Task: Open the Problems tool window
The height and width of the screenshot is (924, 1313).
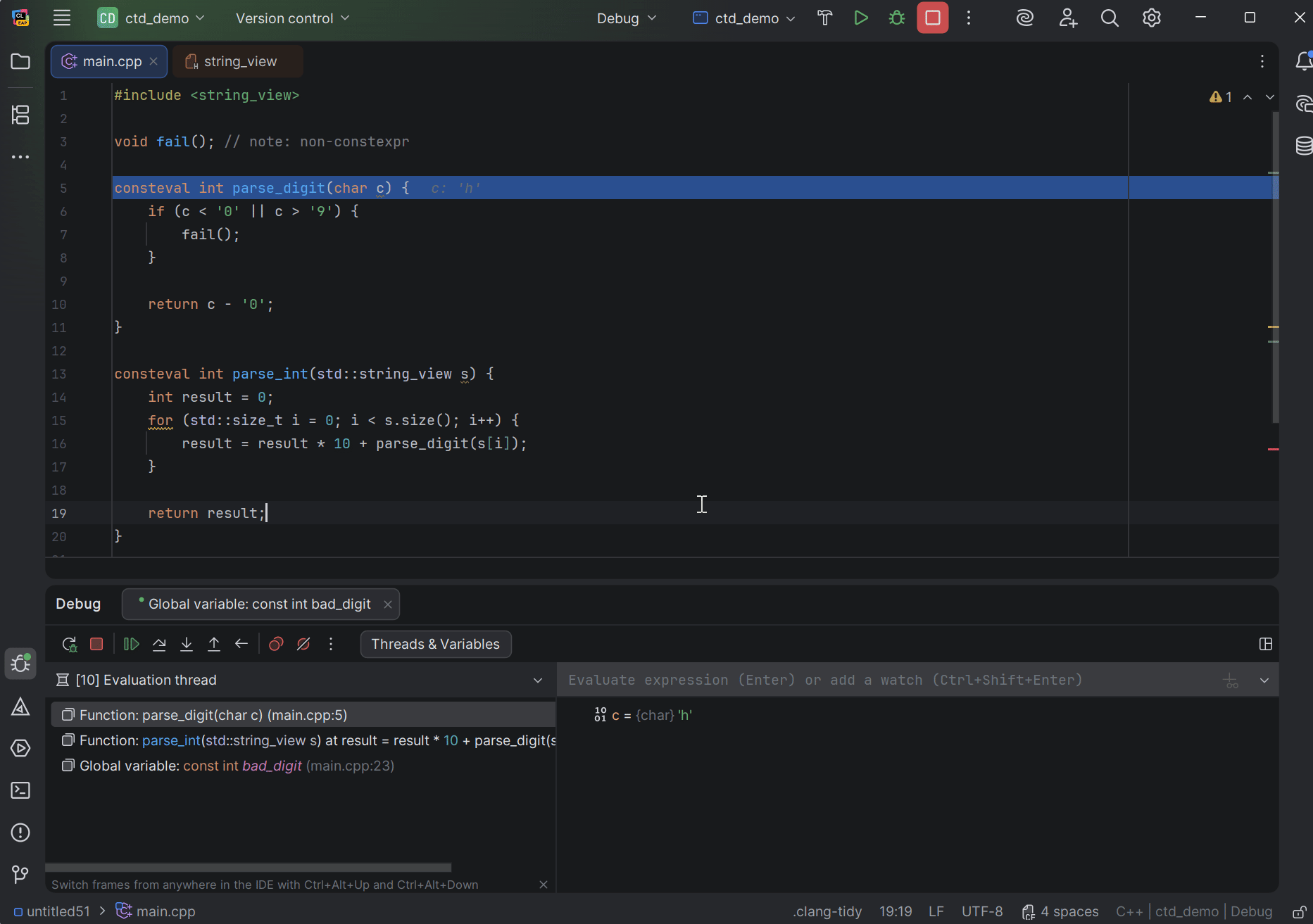Action: click(20, 833)
